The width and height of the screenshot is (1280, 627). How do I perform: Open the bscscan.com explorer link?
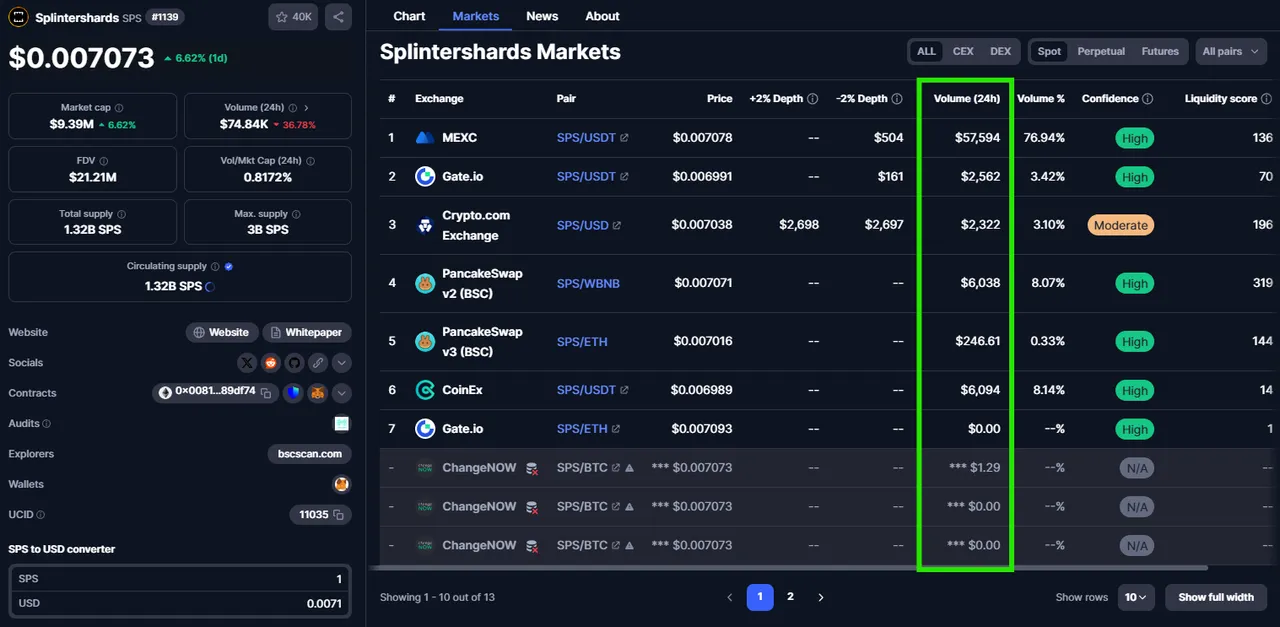pos(310,454)
